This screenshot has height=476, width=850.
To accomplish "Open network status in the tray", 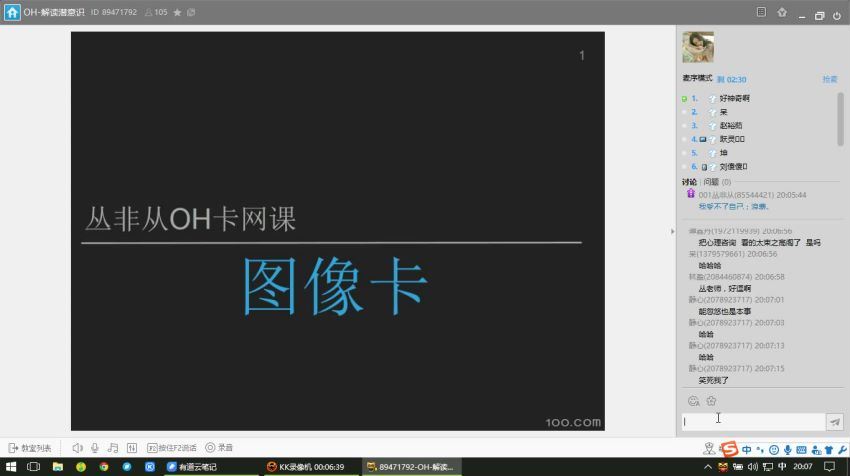I will tap(767, 467).
